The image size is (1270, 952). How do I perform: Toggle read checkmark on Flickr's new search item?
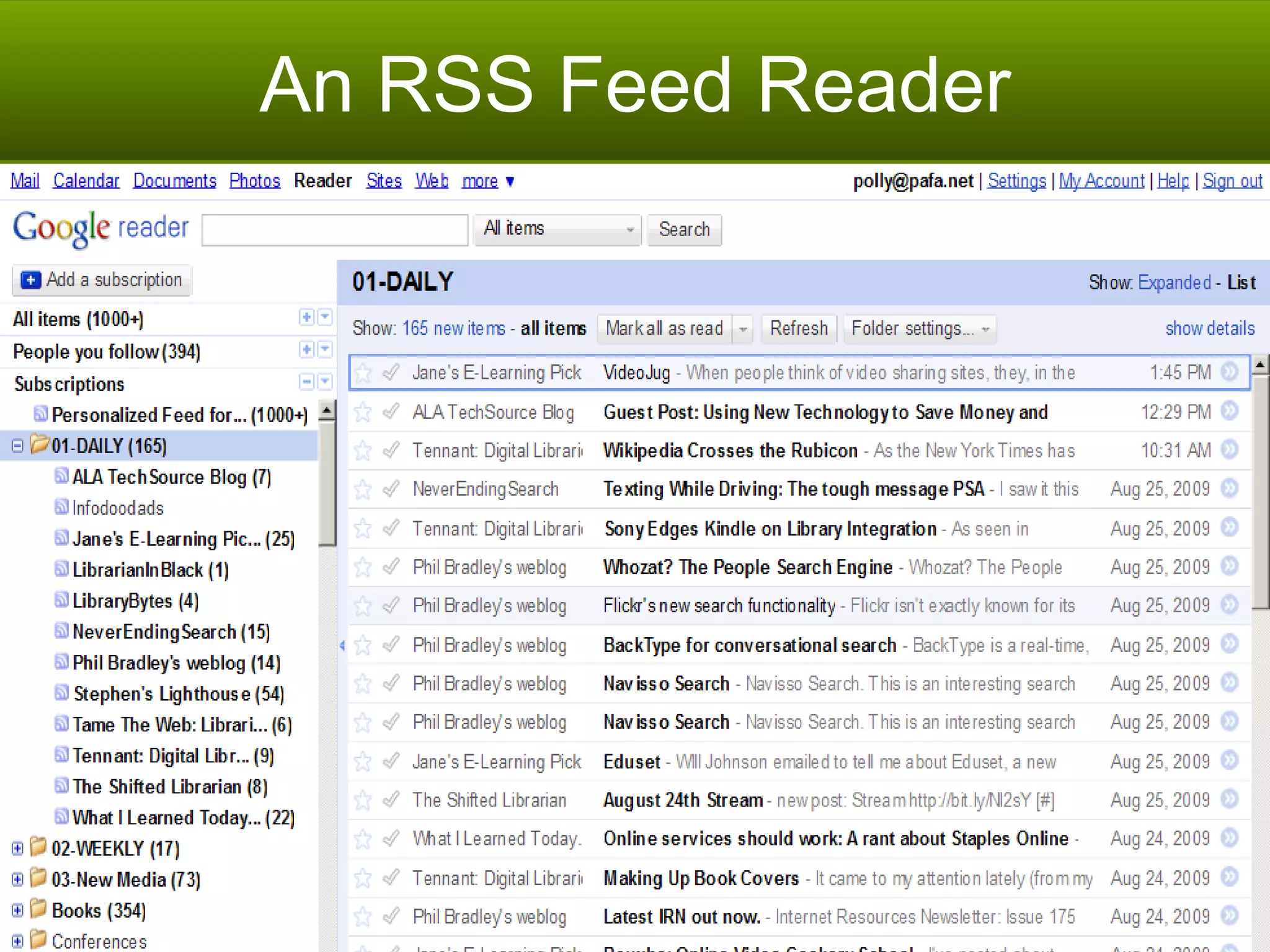click(391, 605)
